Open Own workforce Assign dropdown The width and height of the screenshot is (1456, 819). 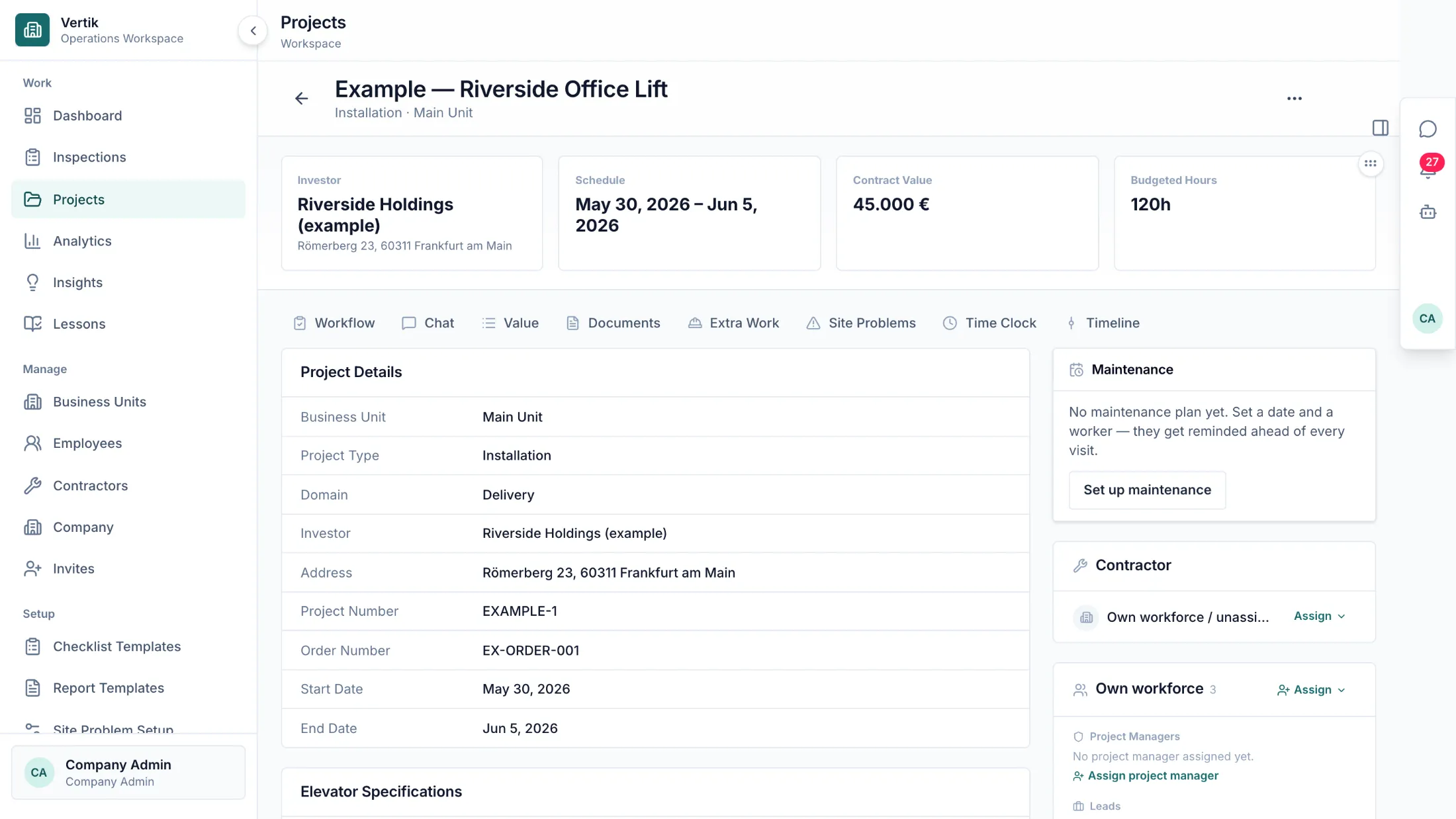(x=1311, y=689)
